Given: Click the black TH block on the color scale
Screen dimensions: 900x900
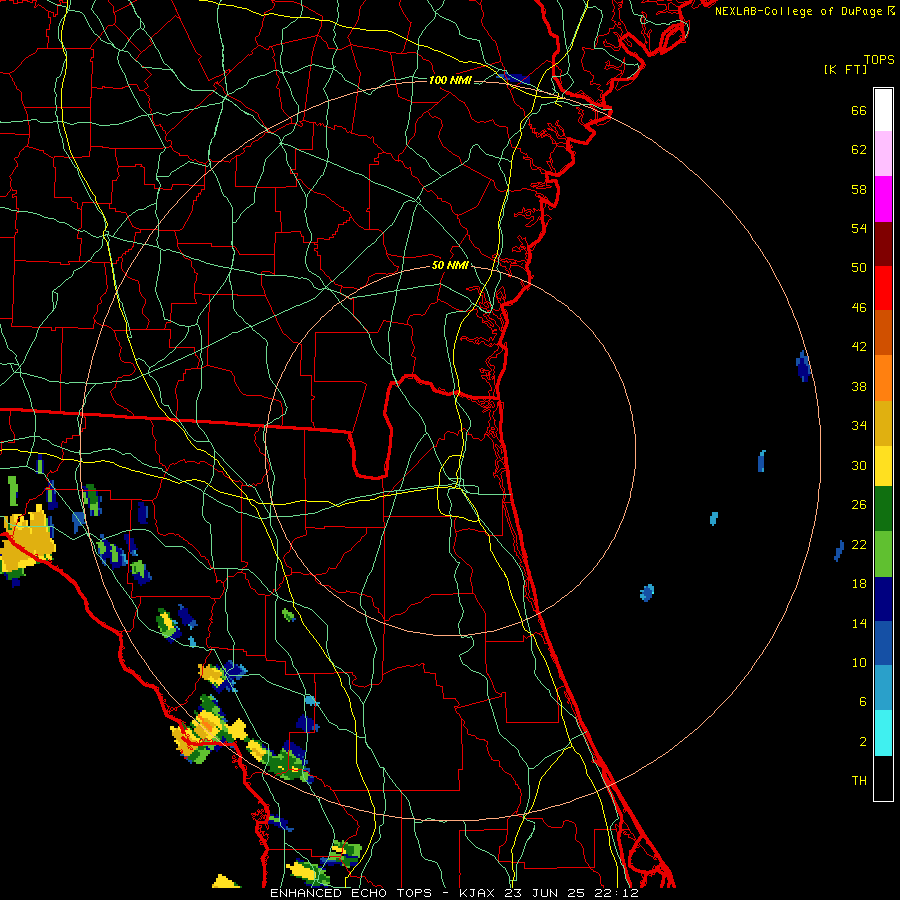Looking at the screenshot, I should 883,778.
